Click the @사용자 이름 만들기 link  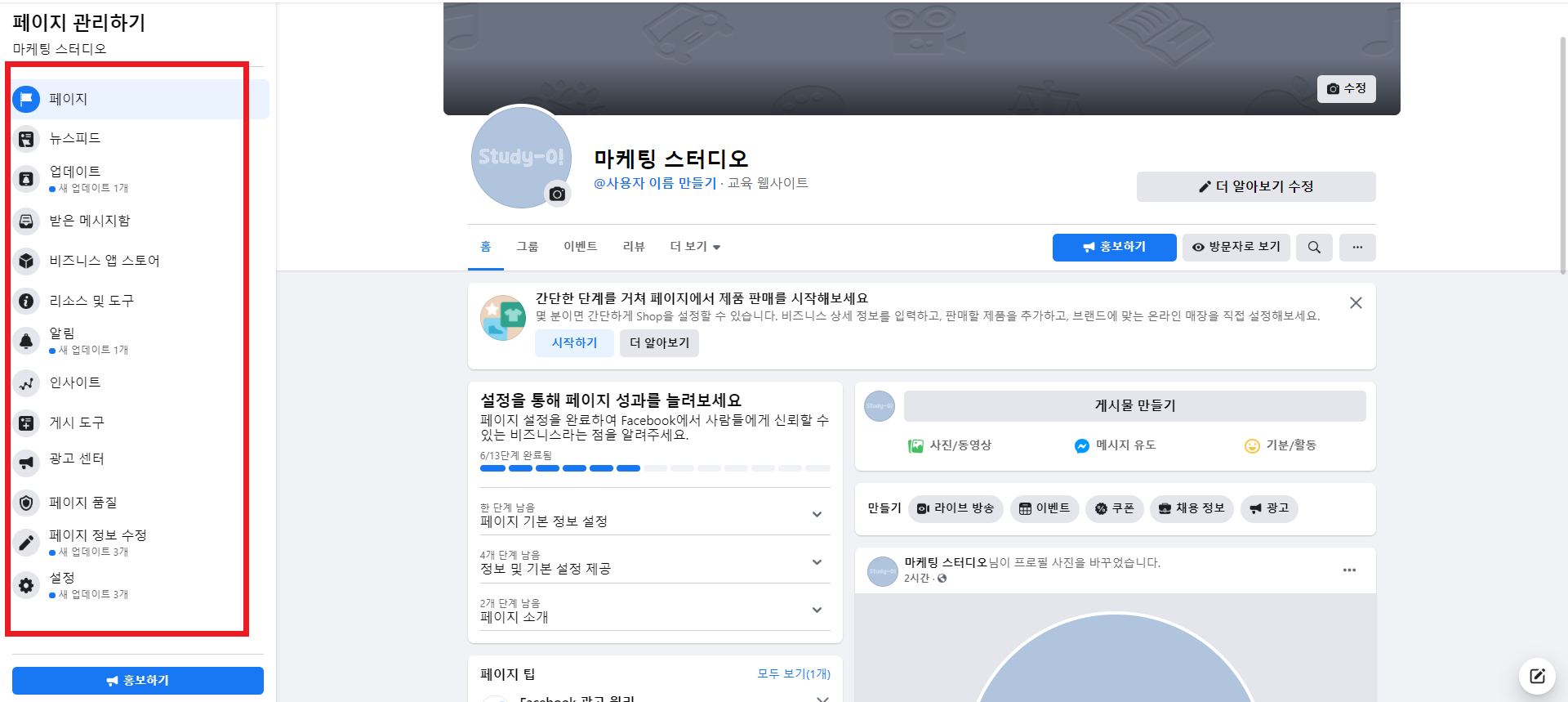tap(655, 183)
